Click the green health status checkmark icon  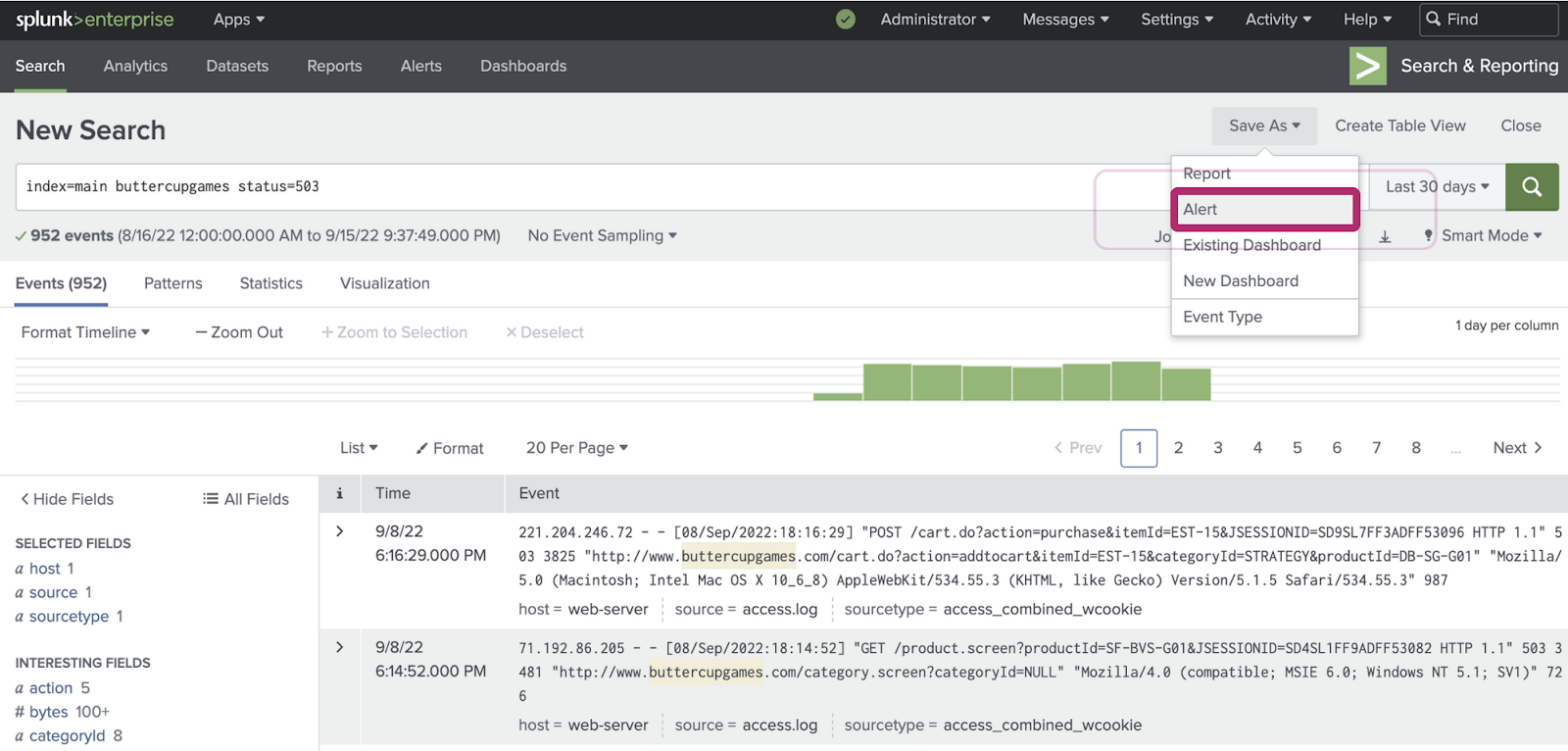(846, 20)
